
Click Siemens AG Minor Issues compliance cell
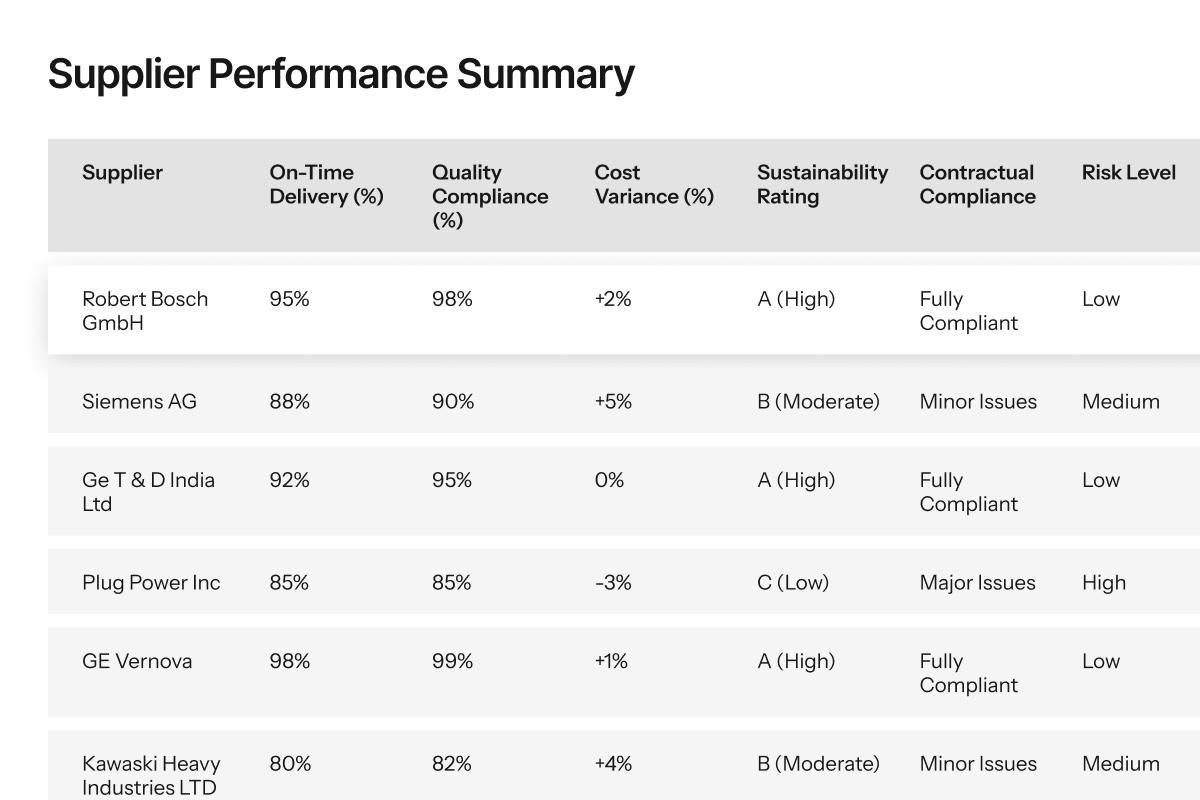tap(978, 402)
